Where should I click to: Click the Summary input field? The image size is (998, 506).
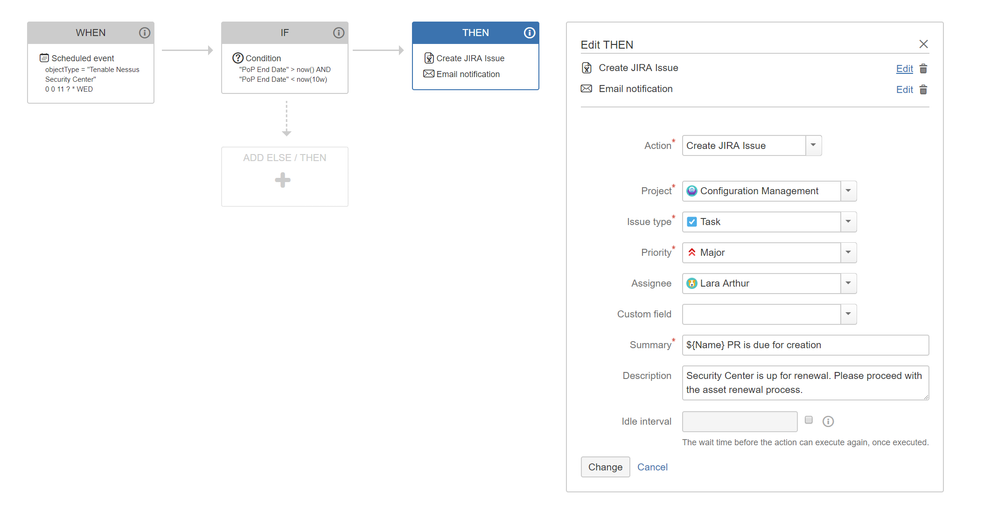click(x=805, y=345)
